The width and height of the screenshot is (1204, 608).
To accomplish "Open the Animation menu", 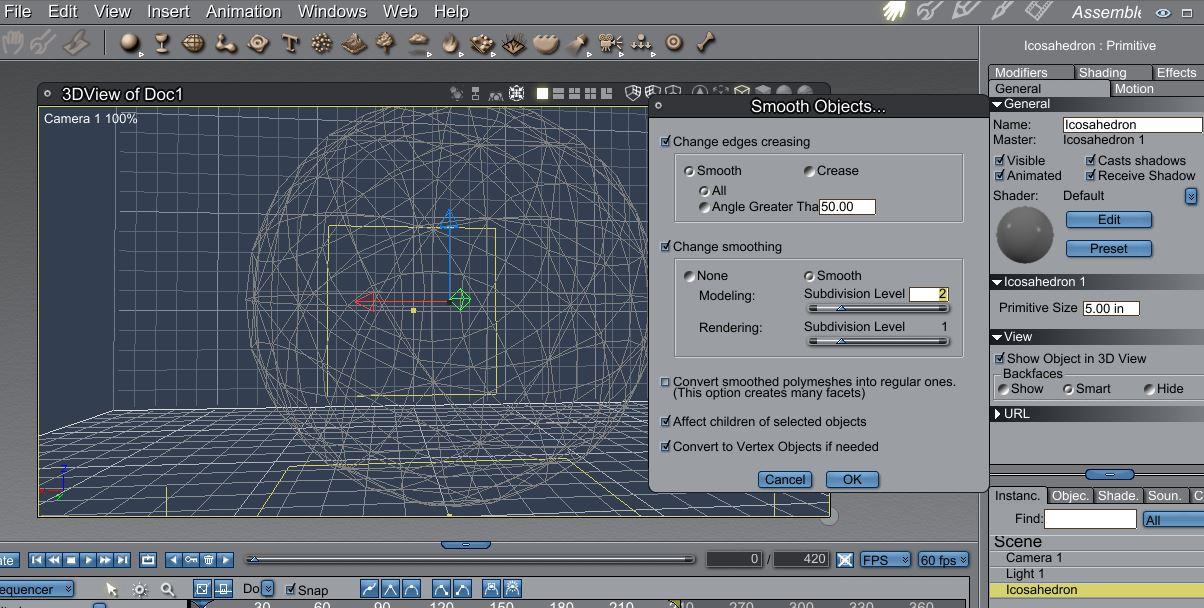I will [243, 12].
